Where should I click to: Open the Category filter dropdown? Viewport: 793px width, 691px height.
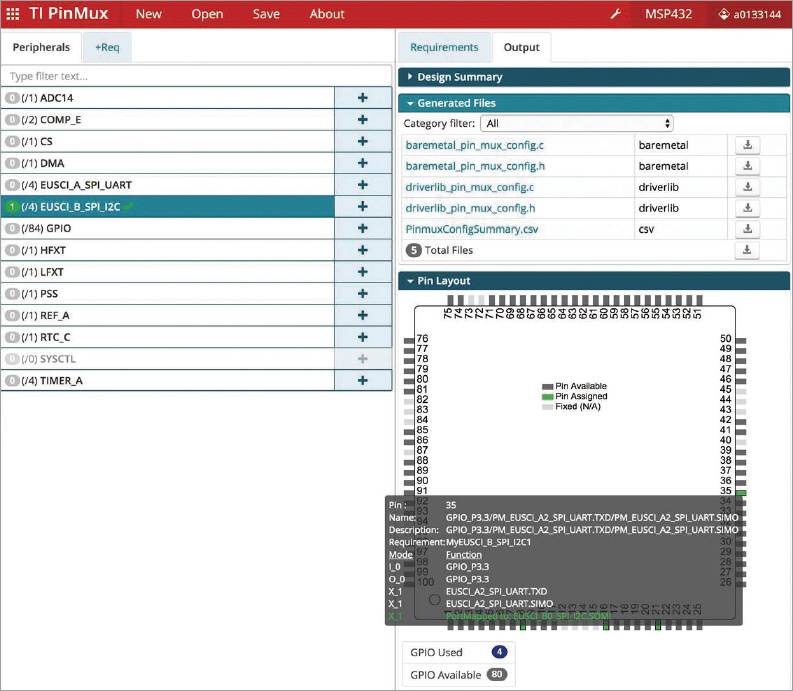tap(577, 123)
